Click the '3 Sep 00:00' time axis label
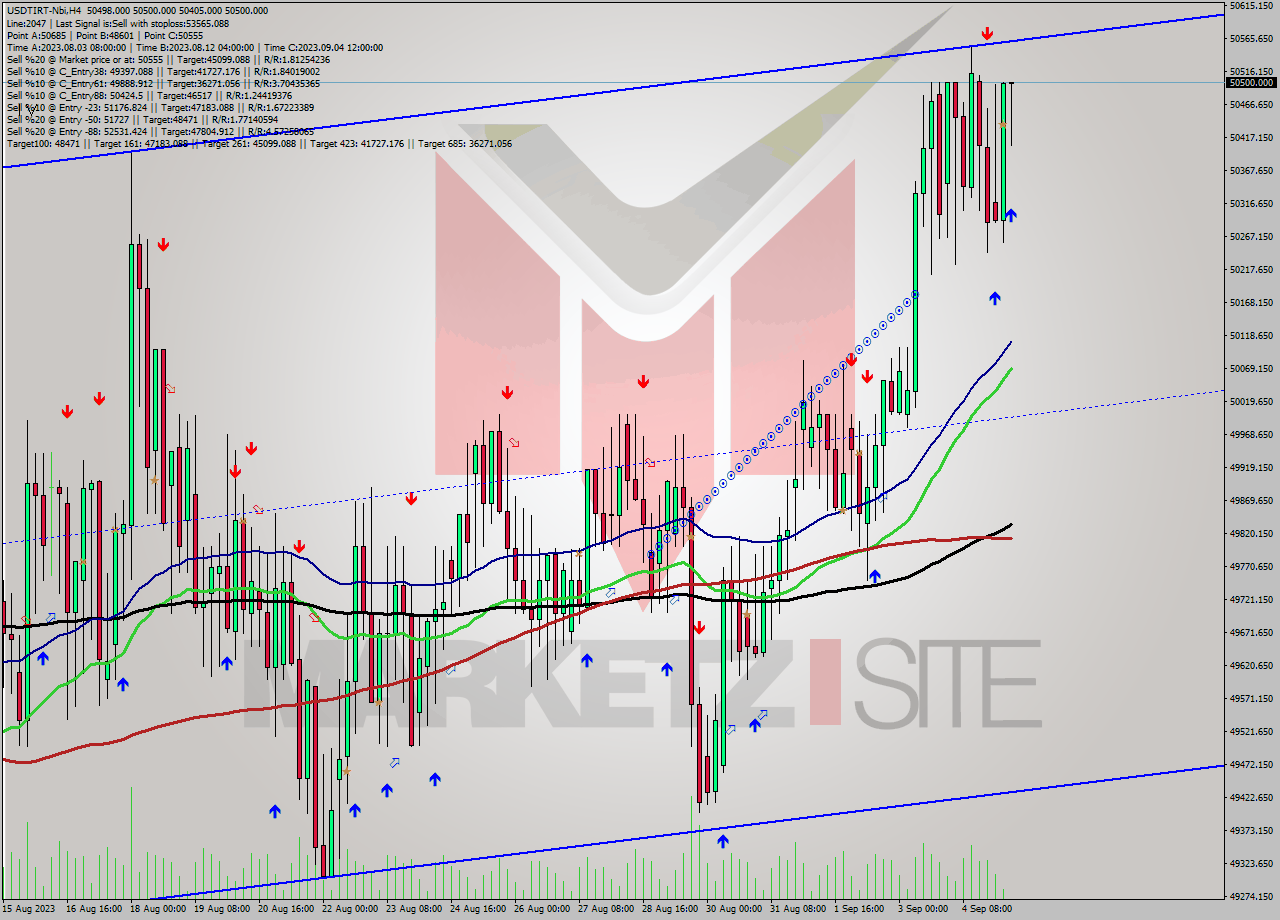Screen dimensions: 1280x920 point(923,909)
